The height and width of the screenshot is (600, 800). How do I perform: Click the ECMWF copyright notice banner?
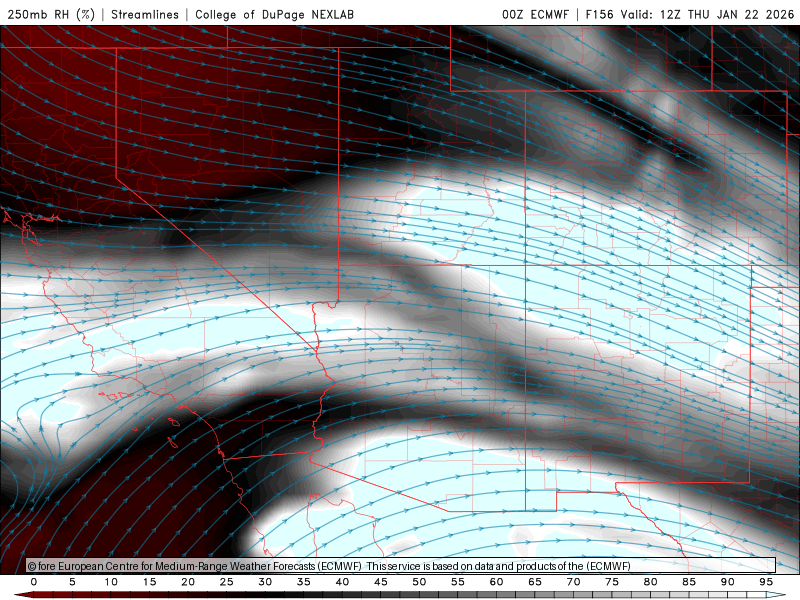coord(401,566)
